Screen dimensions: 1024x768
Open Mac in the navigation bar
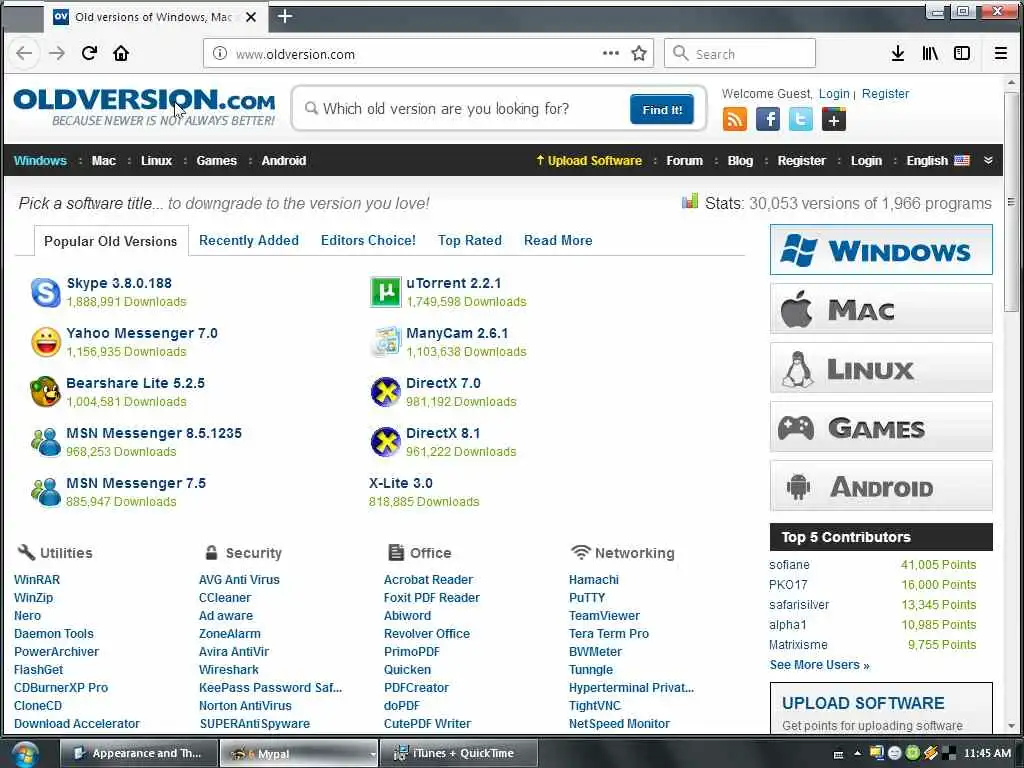coord(104,161)
